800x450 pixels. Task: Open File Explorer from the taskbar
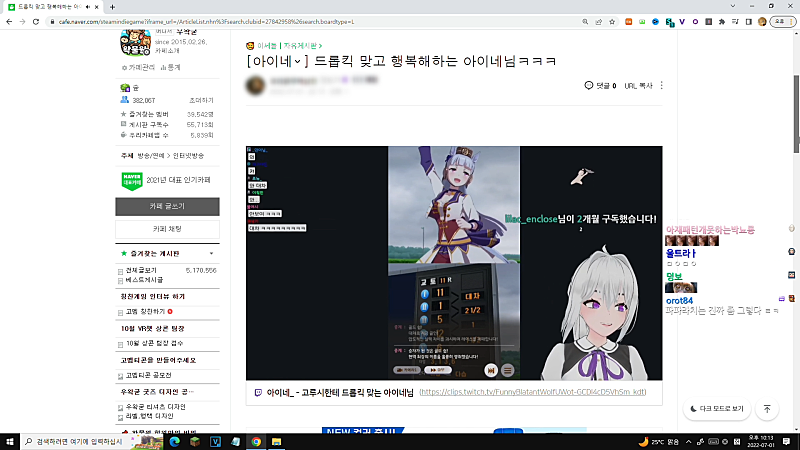point(277,441)
